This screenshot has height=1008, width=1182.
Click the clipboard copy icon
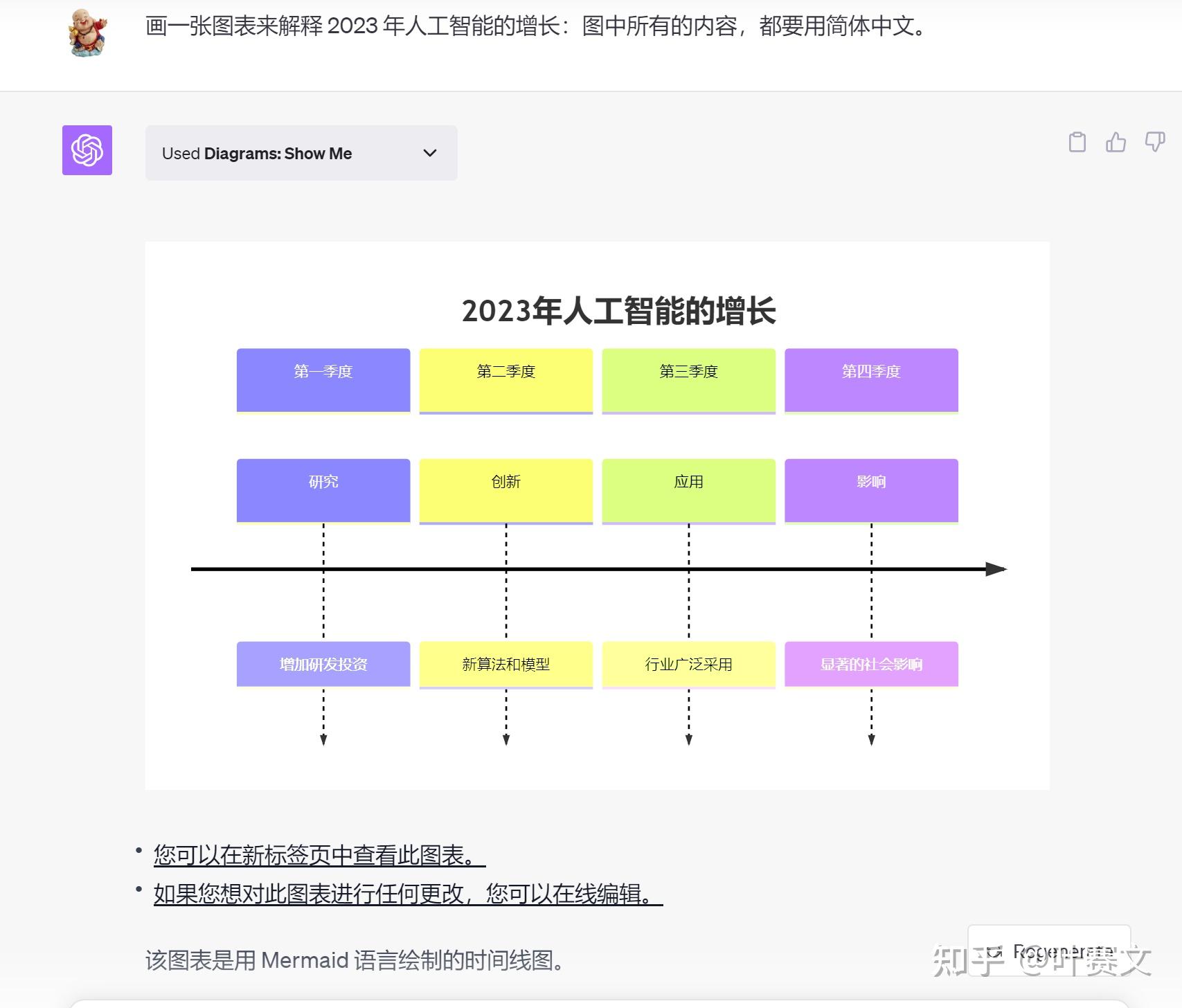tap(1077, 141)
